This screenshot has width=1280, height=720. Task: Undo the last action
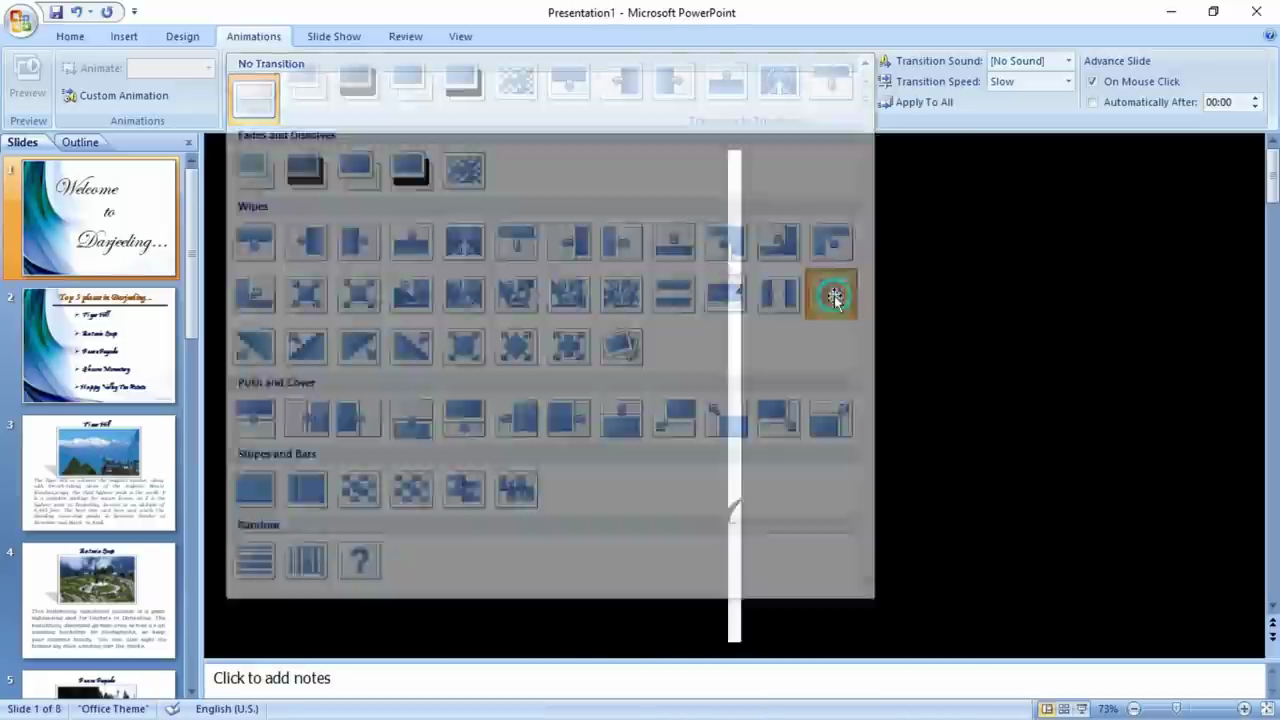(x=77, y=13)
